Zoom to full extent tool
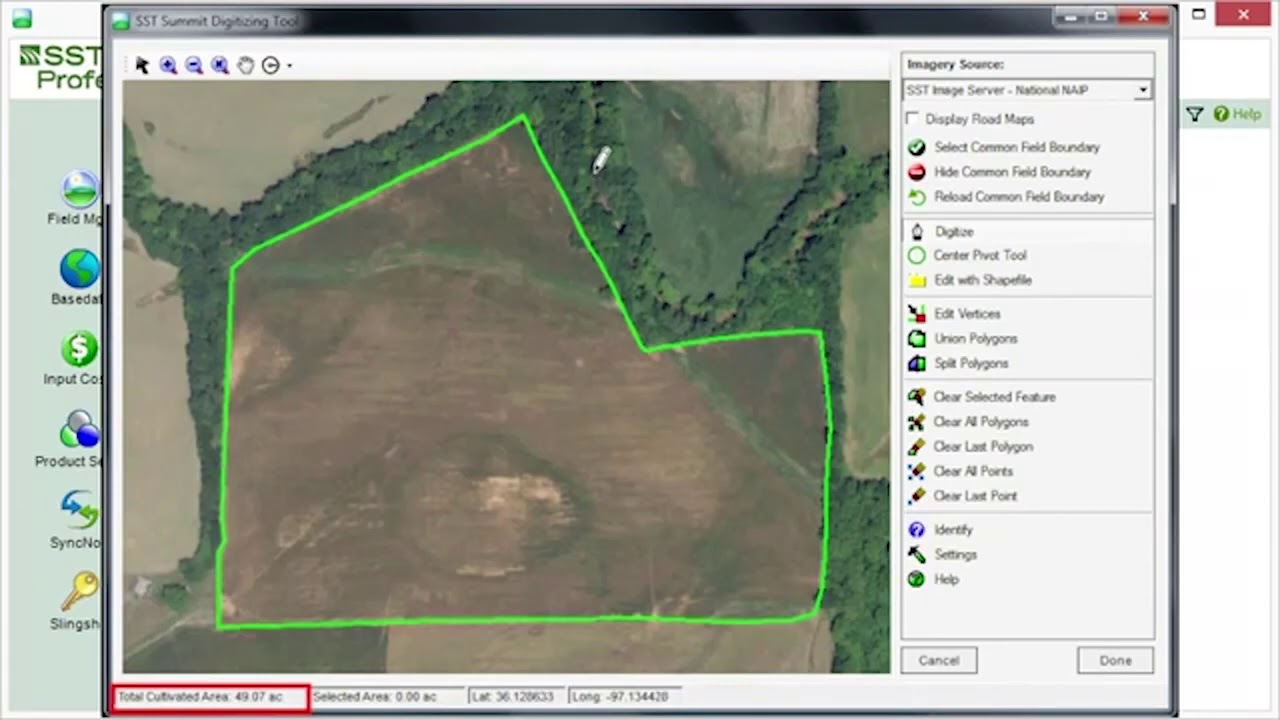This screenshot has height=720, width=1280. 220,65
